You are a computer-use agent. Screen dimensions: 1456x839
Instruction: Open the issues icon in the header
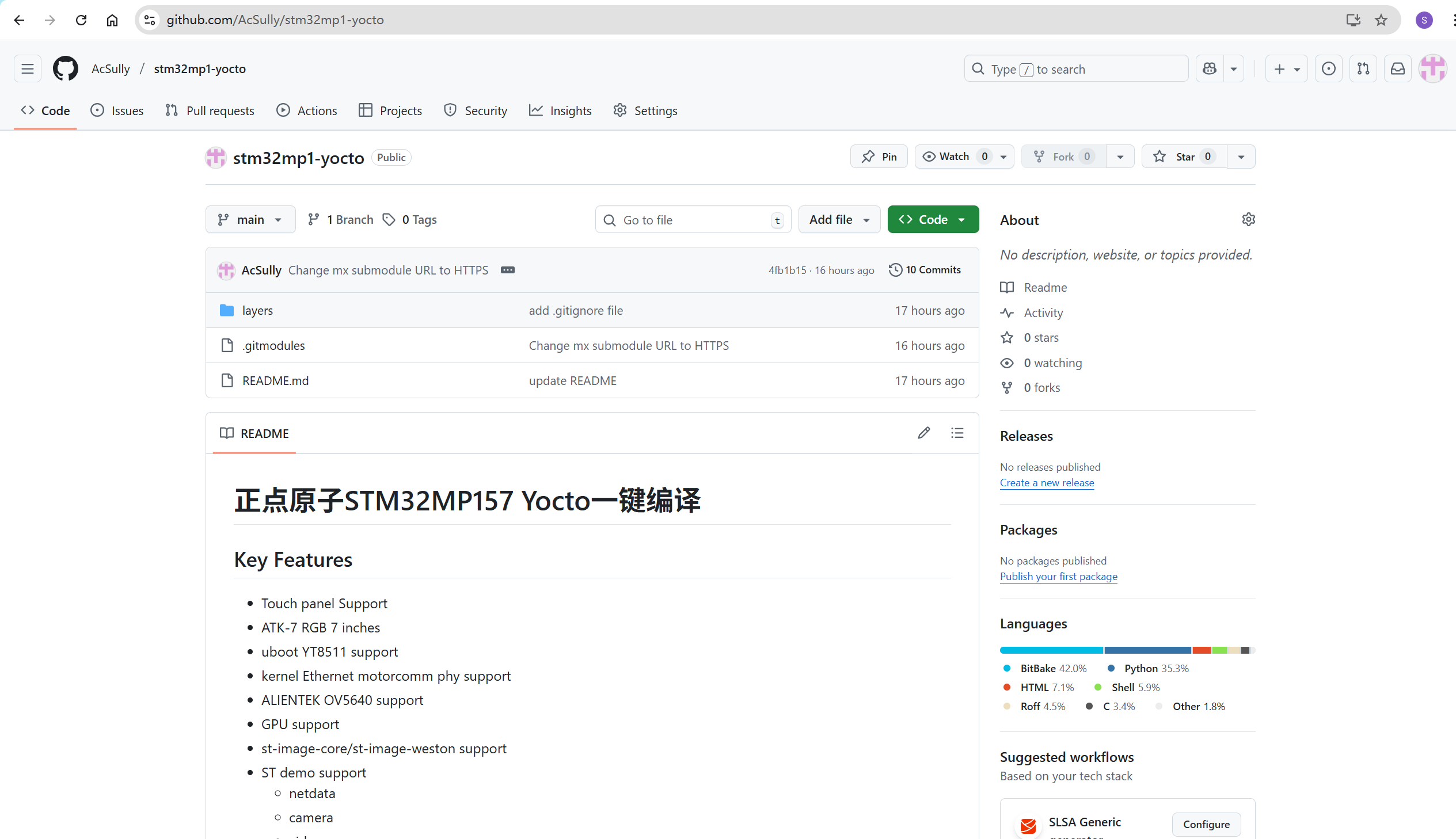1329,69
